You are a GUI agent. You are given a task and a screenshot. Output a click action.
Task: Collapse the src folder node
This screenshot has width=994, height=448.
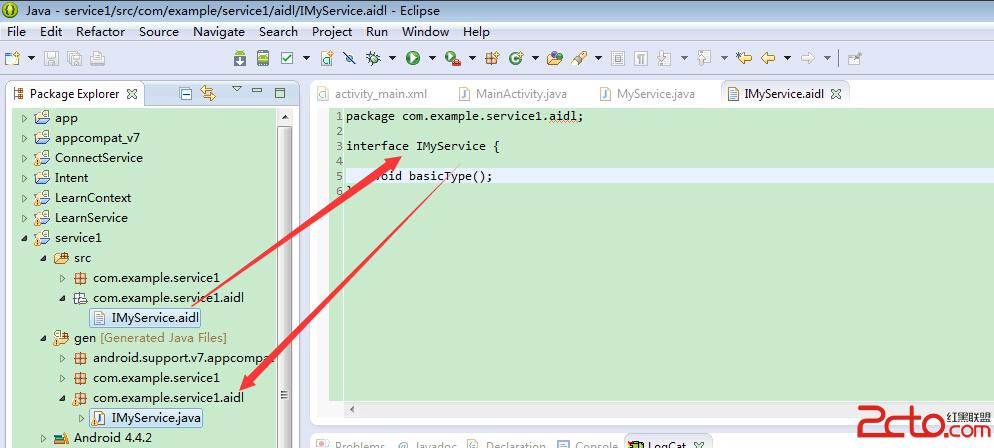43,259
